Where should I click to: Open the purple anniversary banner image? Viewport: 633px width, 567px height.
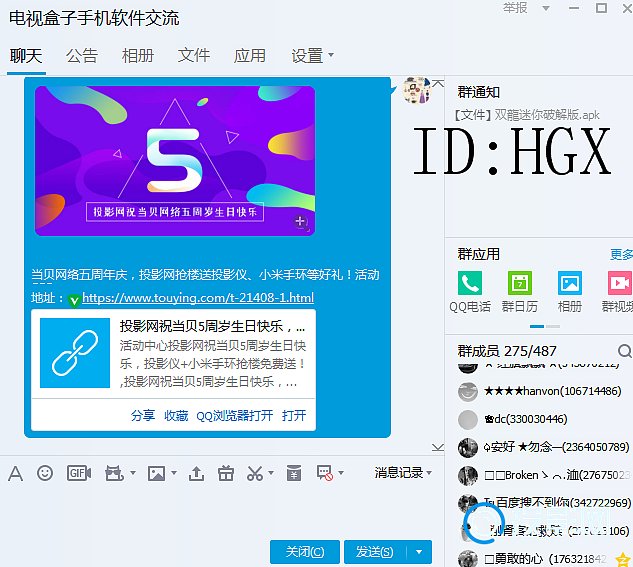click(175, 160)
